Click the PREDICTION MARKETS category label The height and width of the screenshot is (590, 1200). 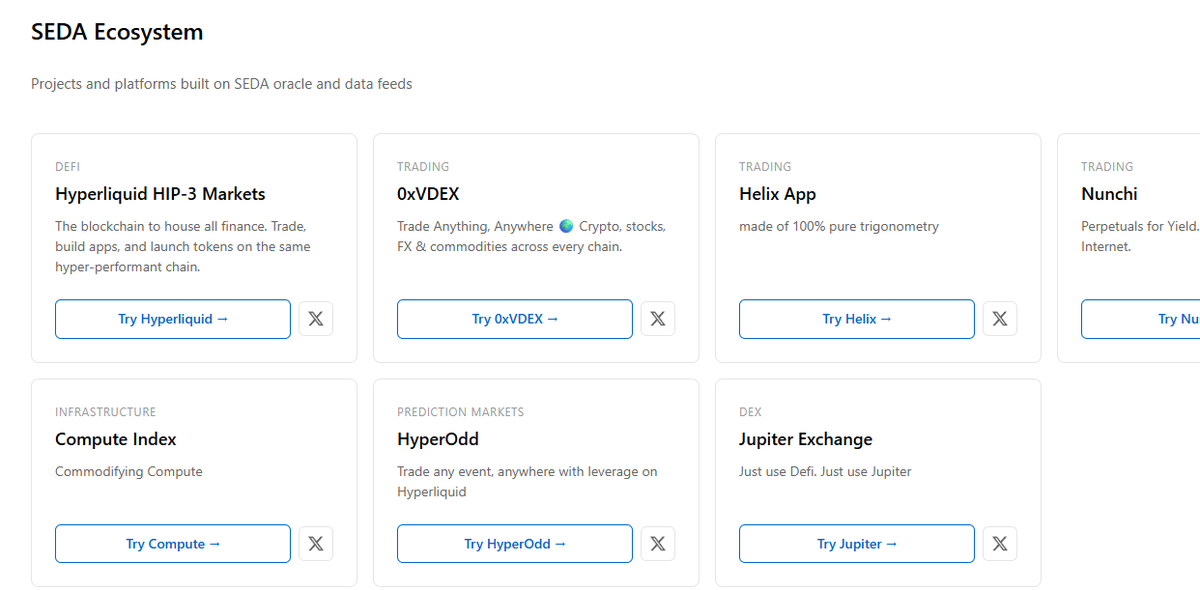click(460, 412)
